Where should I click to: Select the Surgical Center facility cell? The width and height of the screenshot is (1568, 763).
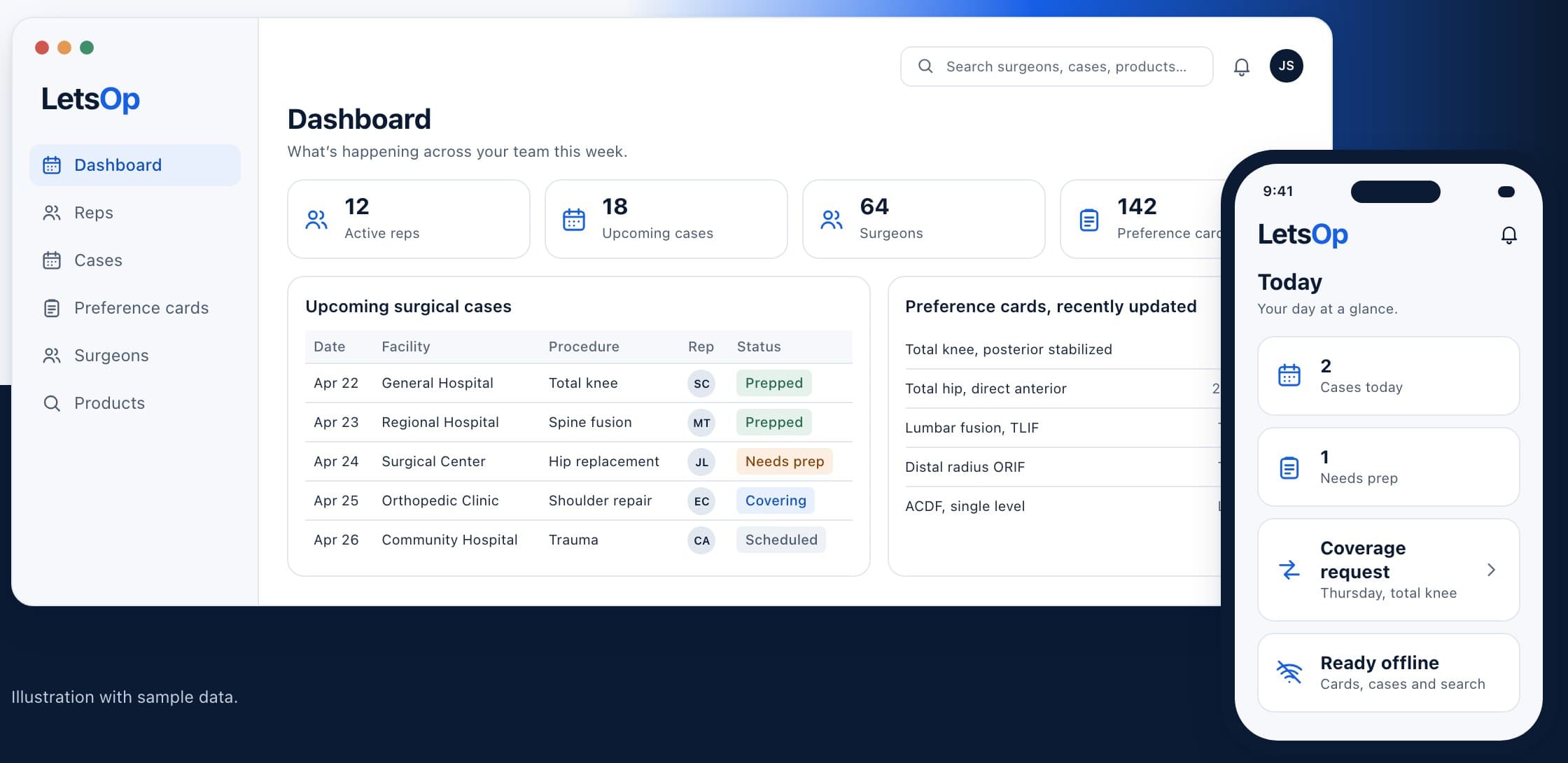pyautogui.click(x=433, y=461)
